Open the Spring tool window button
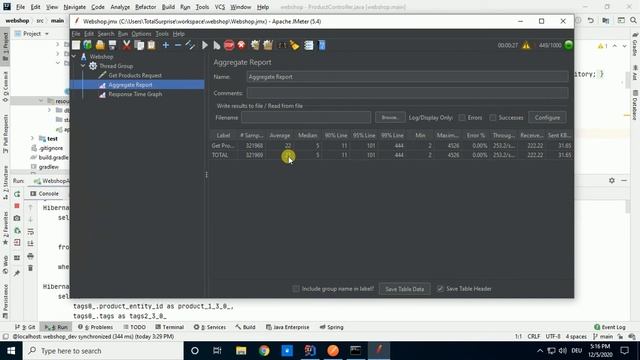The width and height of the screenshot is (640, 360). (331, 327)
